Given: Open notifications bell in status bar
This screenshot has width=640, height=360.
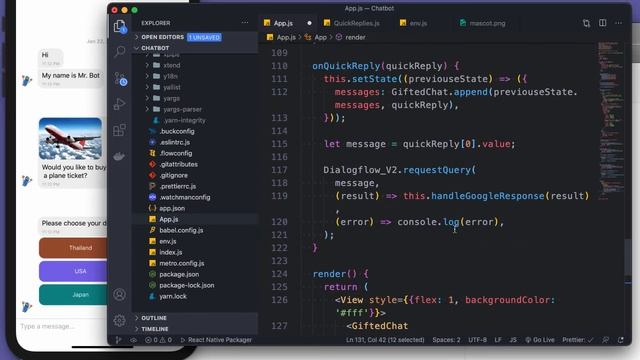Looking at the screenshot, I should [x=621, y=340].
